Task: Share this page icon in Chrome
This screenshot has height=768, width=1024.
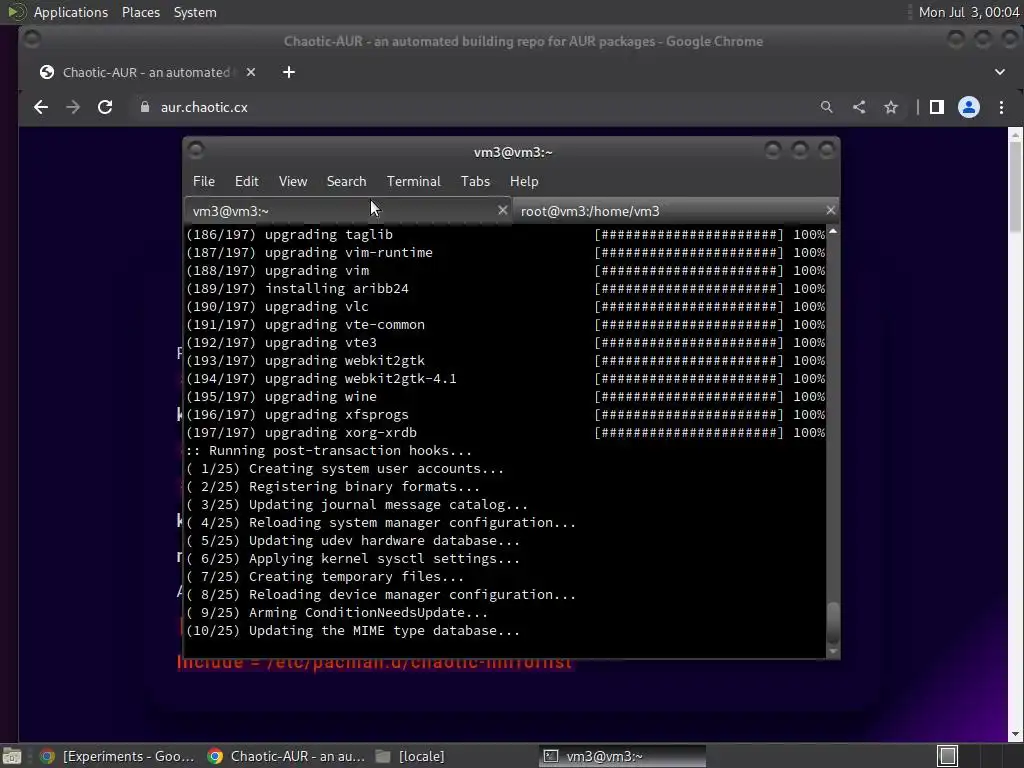Action: 859,107
